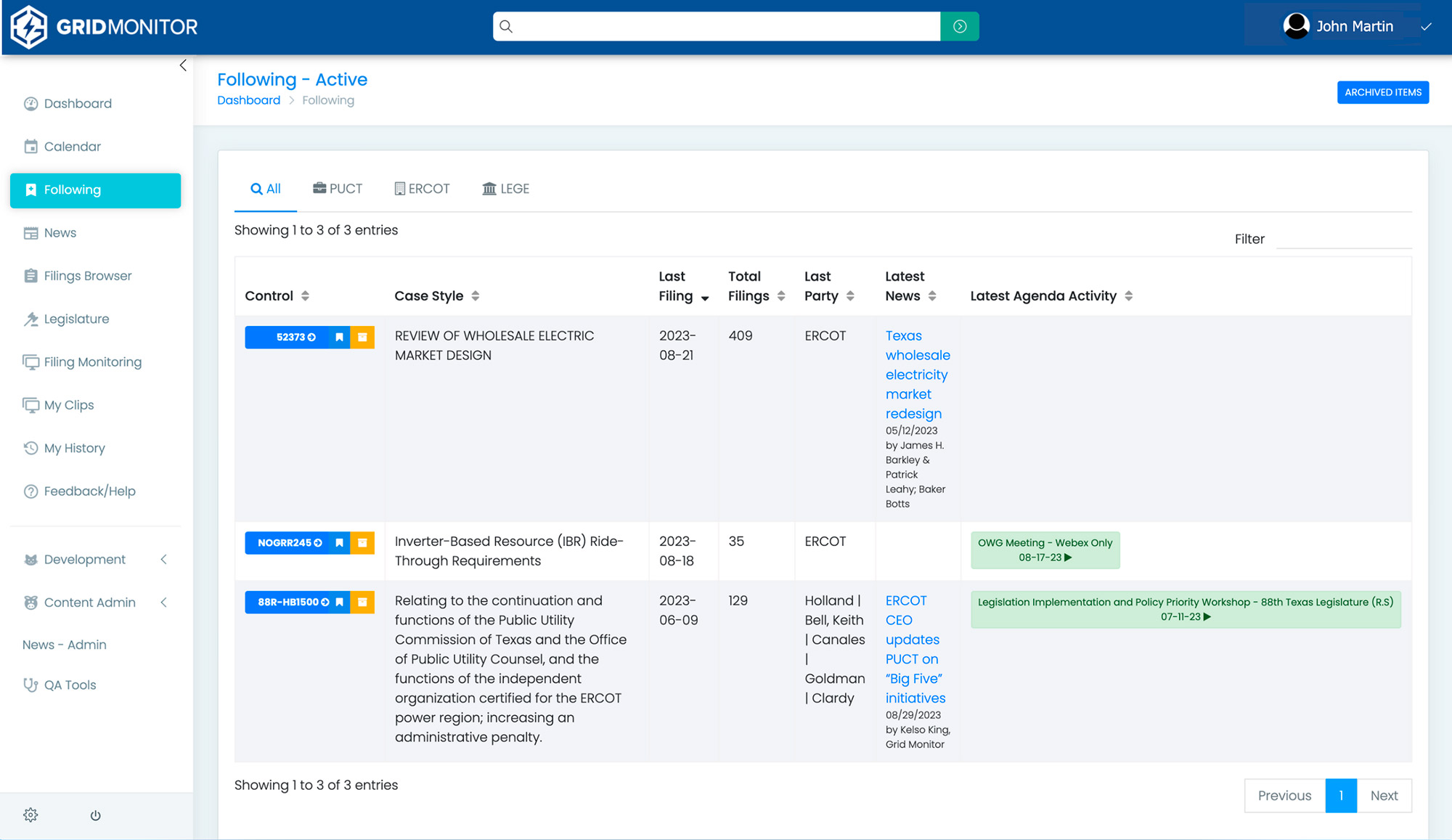Open Legislation Implementation and Policy Priority Workshop agenda
The height and width of the screenshot is (840, 1452).
click(1186, 610)
